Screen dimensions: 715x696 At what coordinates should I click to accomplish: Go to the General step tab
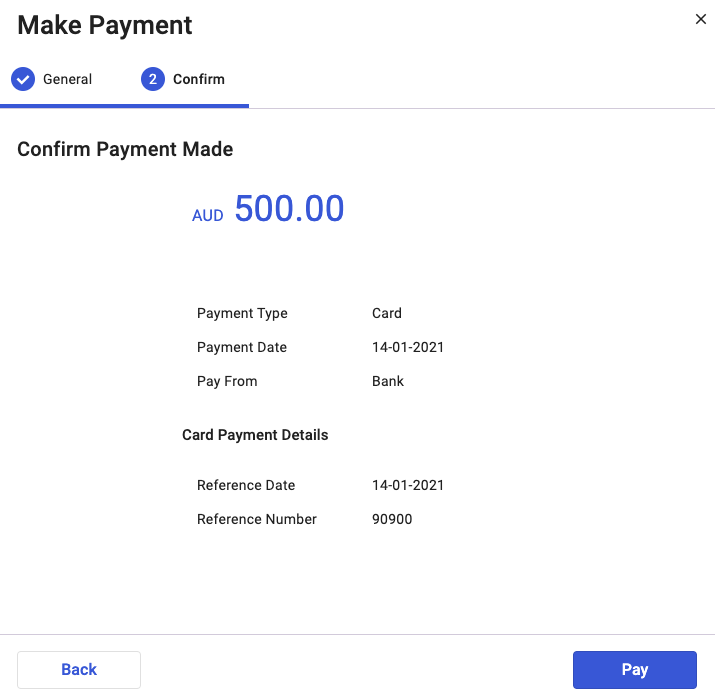[x=52, y=79]
